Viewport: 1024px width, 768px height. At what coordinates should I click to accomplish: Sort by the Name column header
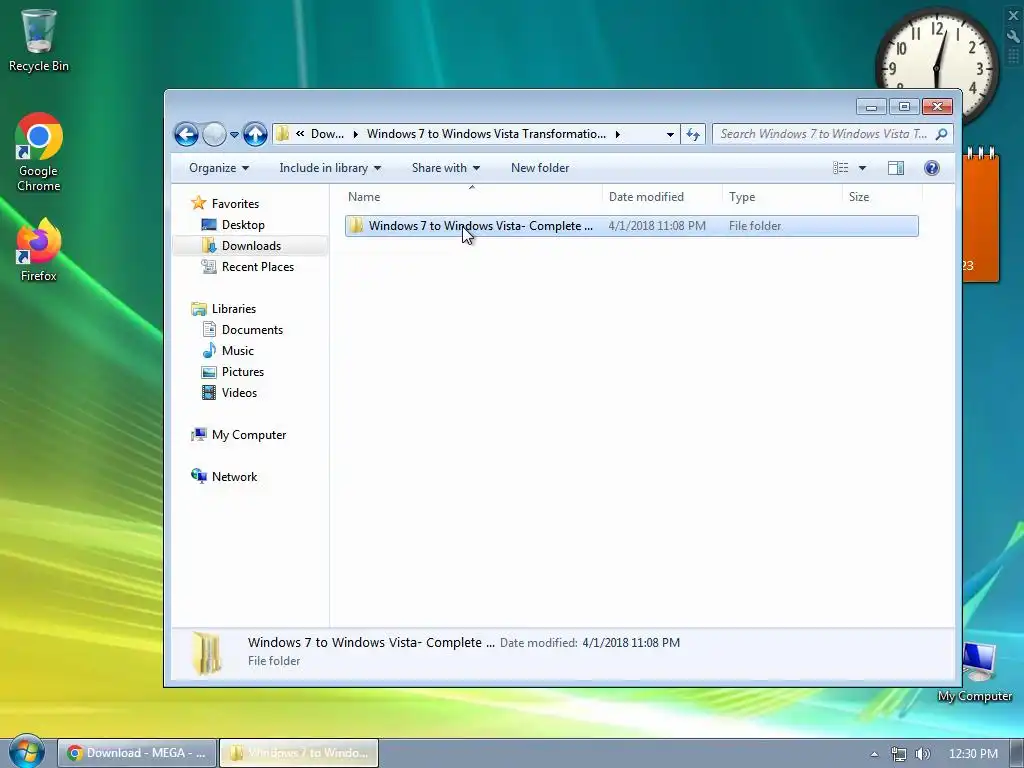472,197
